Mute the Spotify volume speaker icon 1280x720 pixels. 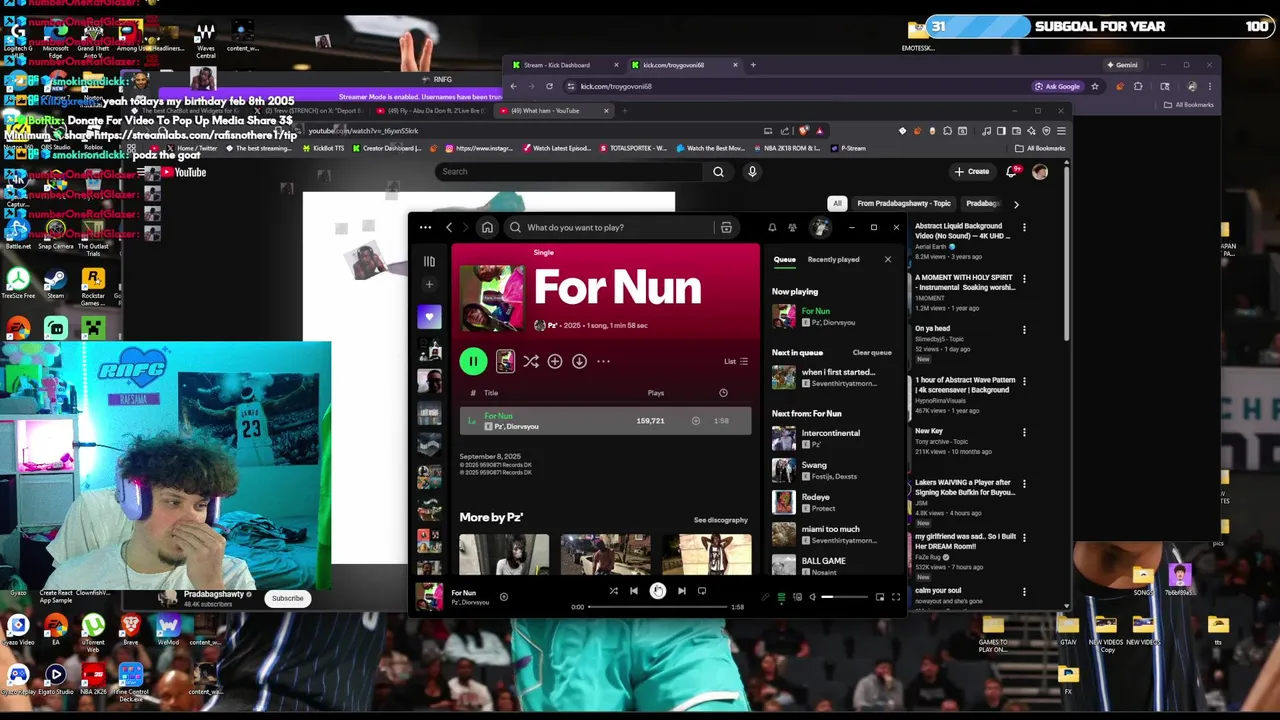pyautogui.click(x=812, y=597)
